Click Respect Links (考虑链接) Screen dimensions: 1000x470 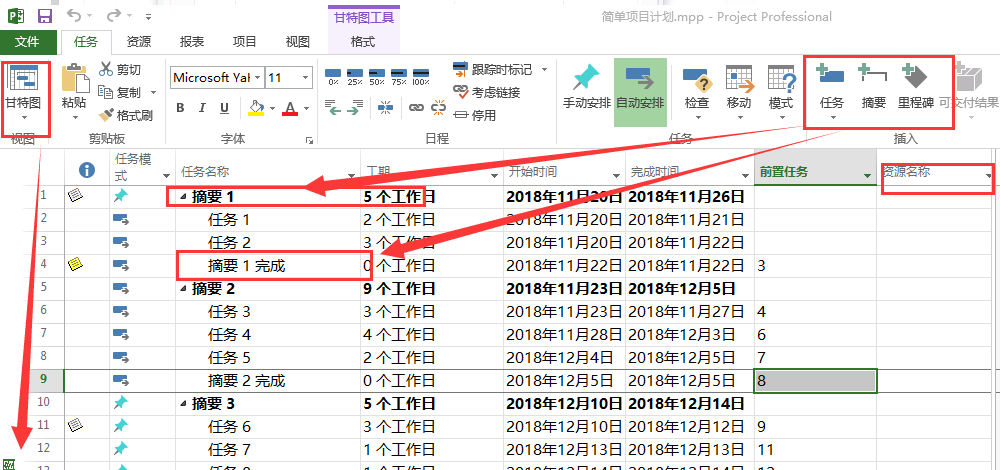pos(487,92)
